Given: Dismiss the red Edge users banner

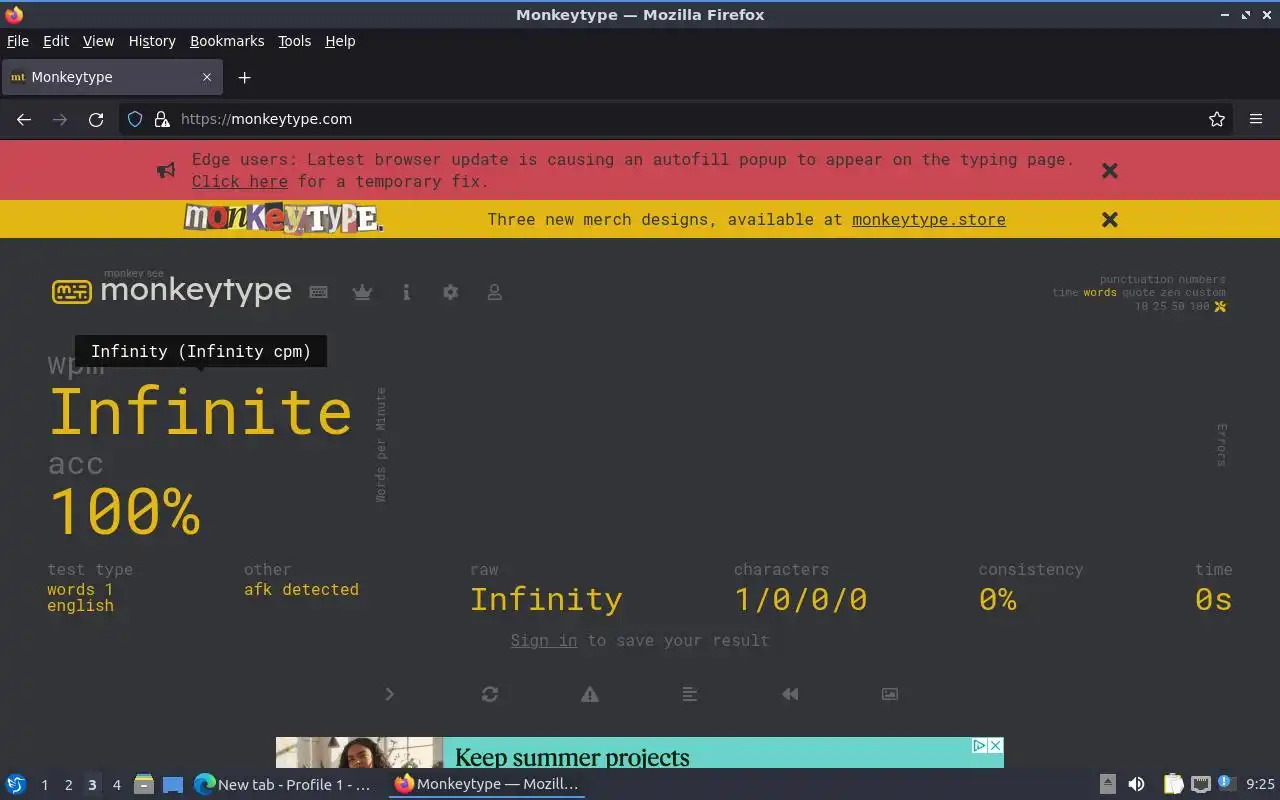Looking at the screenshot, I should click(x=1110, y=170).
